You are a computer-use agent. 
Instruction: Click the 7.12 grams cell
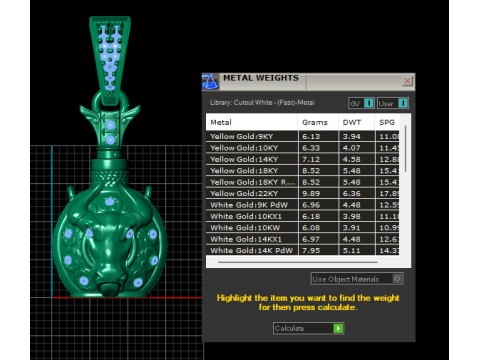318,159
